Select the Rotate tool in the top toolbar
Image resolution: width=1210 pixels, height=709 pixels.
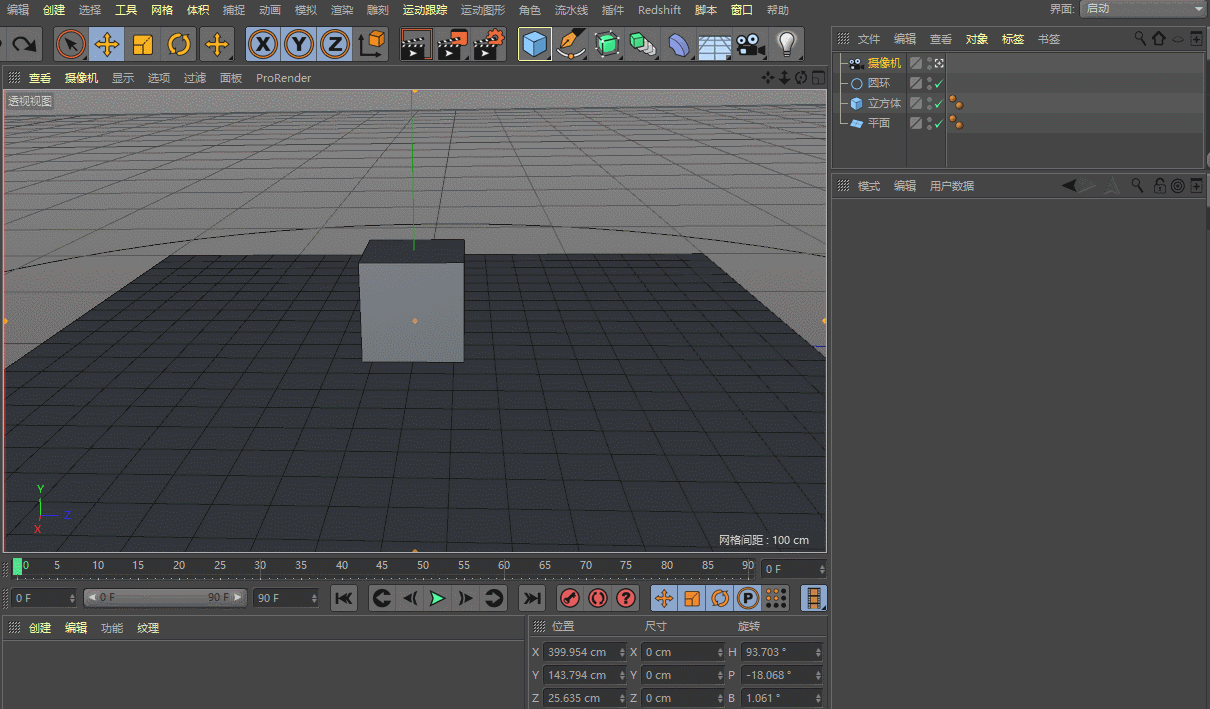[x=179, y=45]
